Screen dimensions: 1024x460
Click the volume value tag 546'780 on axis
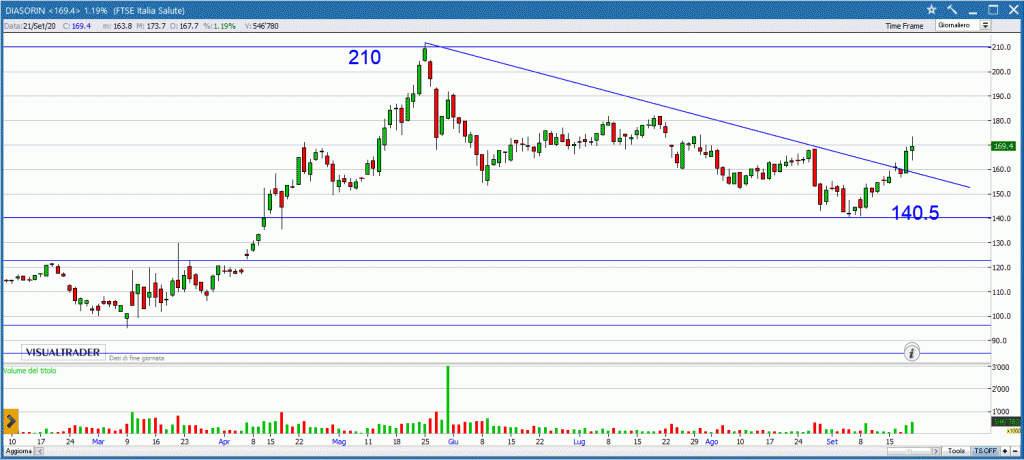pos(1004,422)
